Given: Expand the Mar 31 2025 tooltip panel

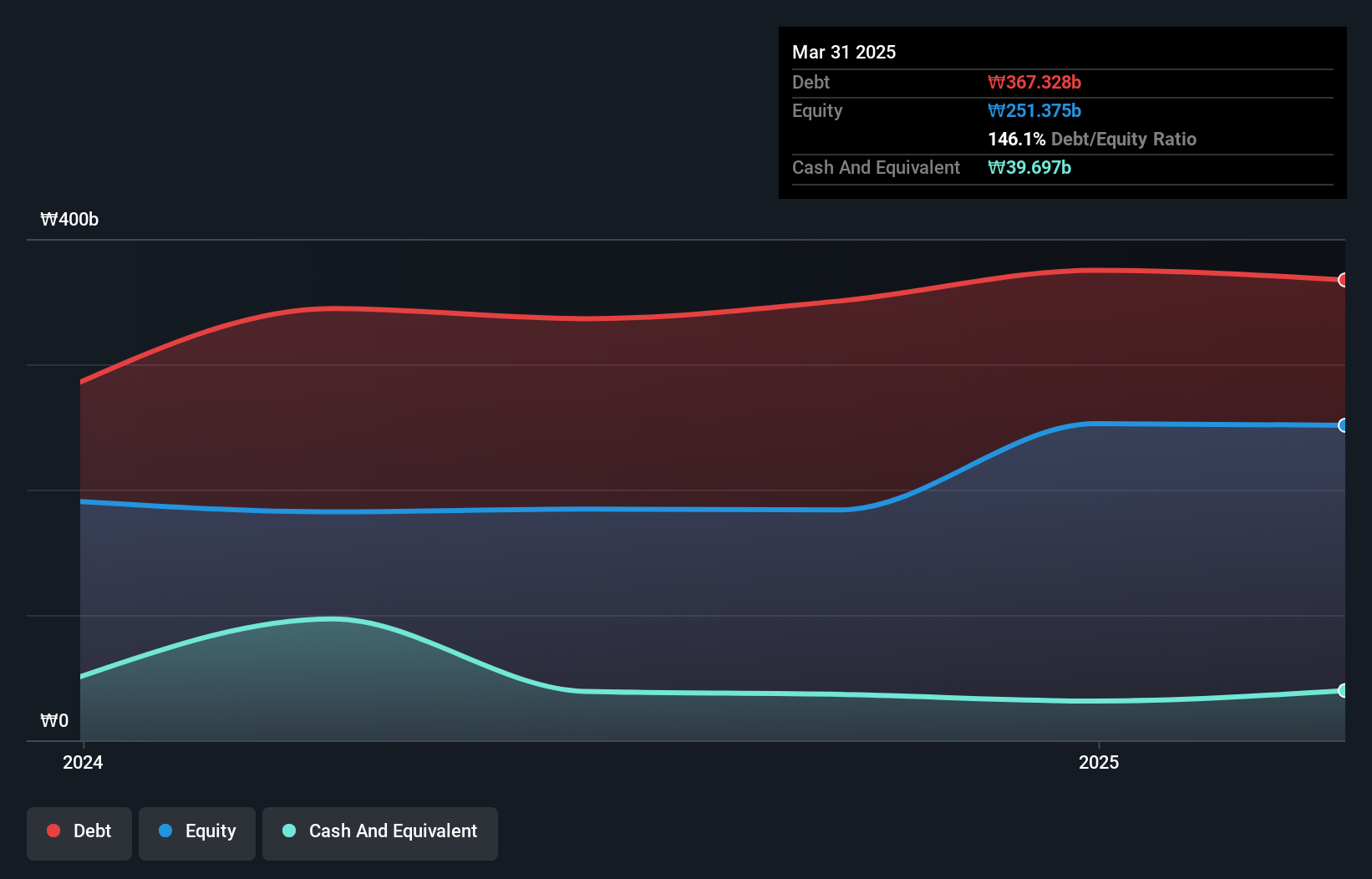Looking at the screenshot, I should click(x=843, y=52).
